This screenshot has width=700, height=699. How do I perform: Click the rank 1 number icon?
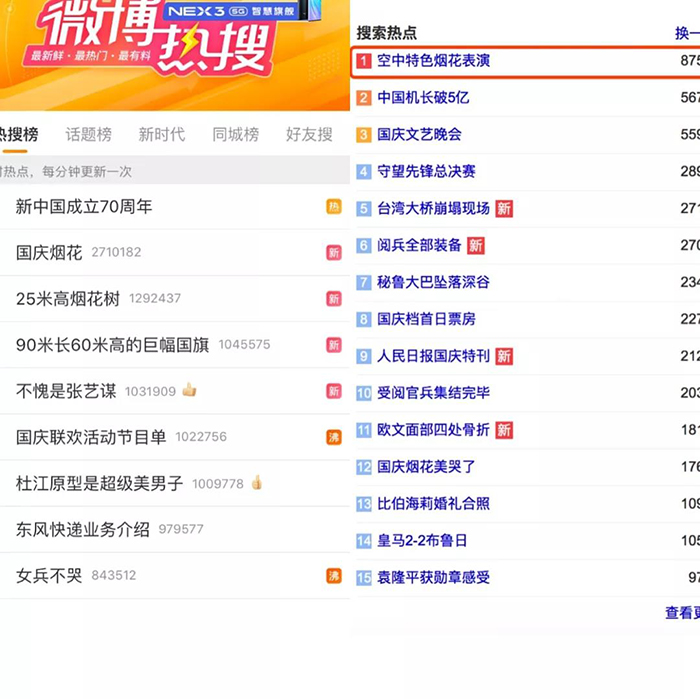pos(364,62)
